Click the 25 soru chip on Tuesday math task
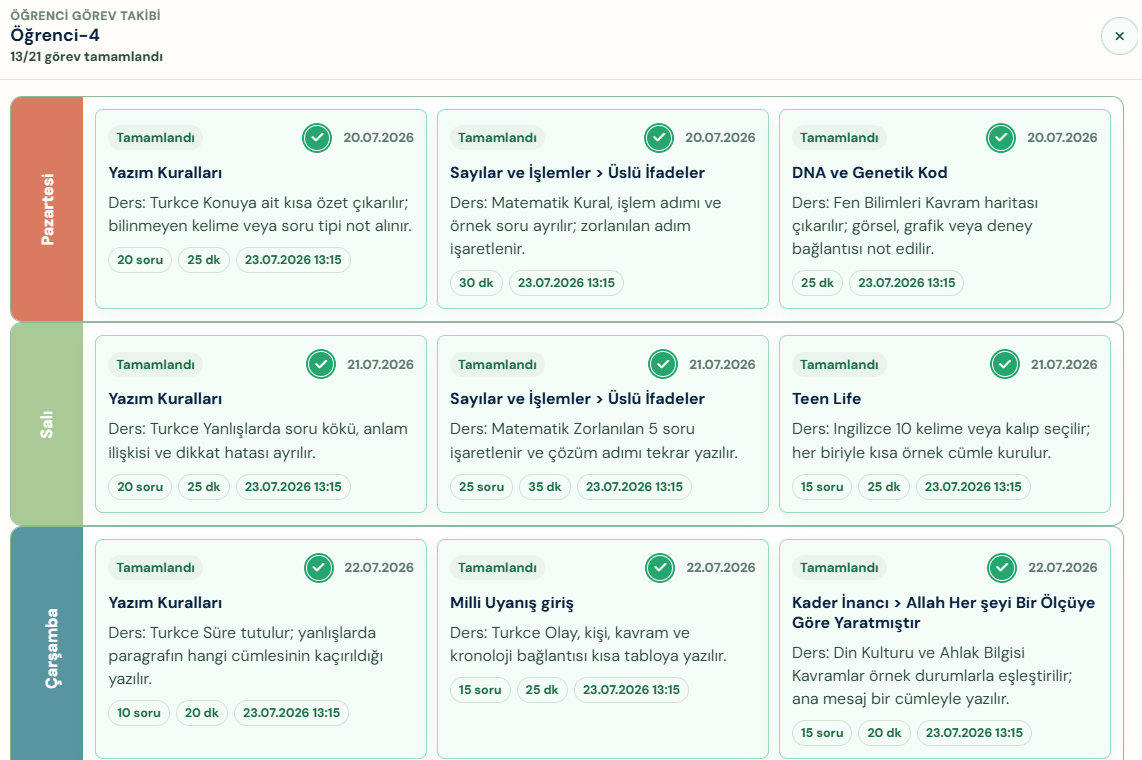Viewport: 1142px width, 760px height. [481, 487]
